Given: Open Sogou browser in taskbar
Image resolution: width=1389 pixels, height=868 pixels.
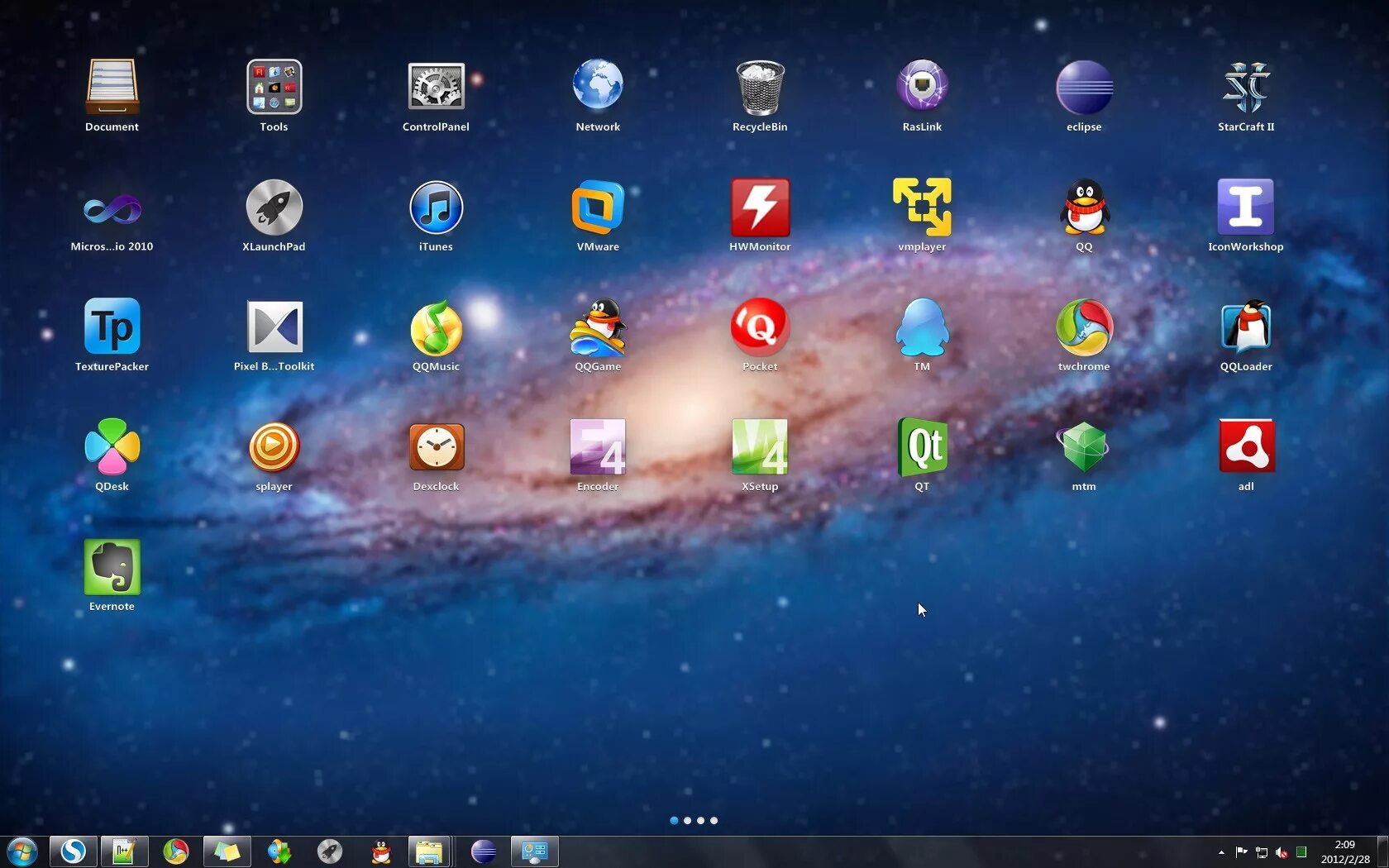Looking at the screenshot, I should tap(74, 851).
